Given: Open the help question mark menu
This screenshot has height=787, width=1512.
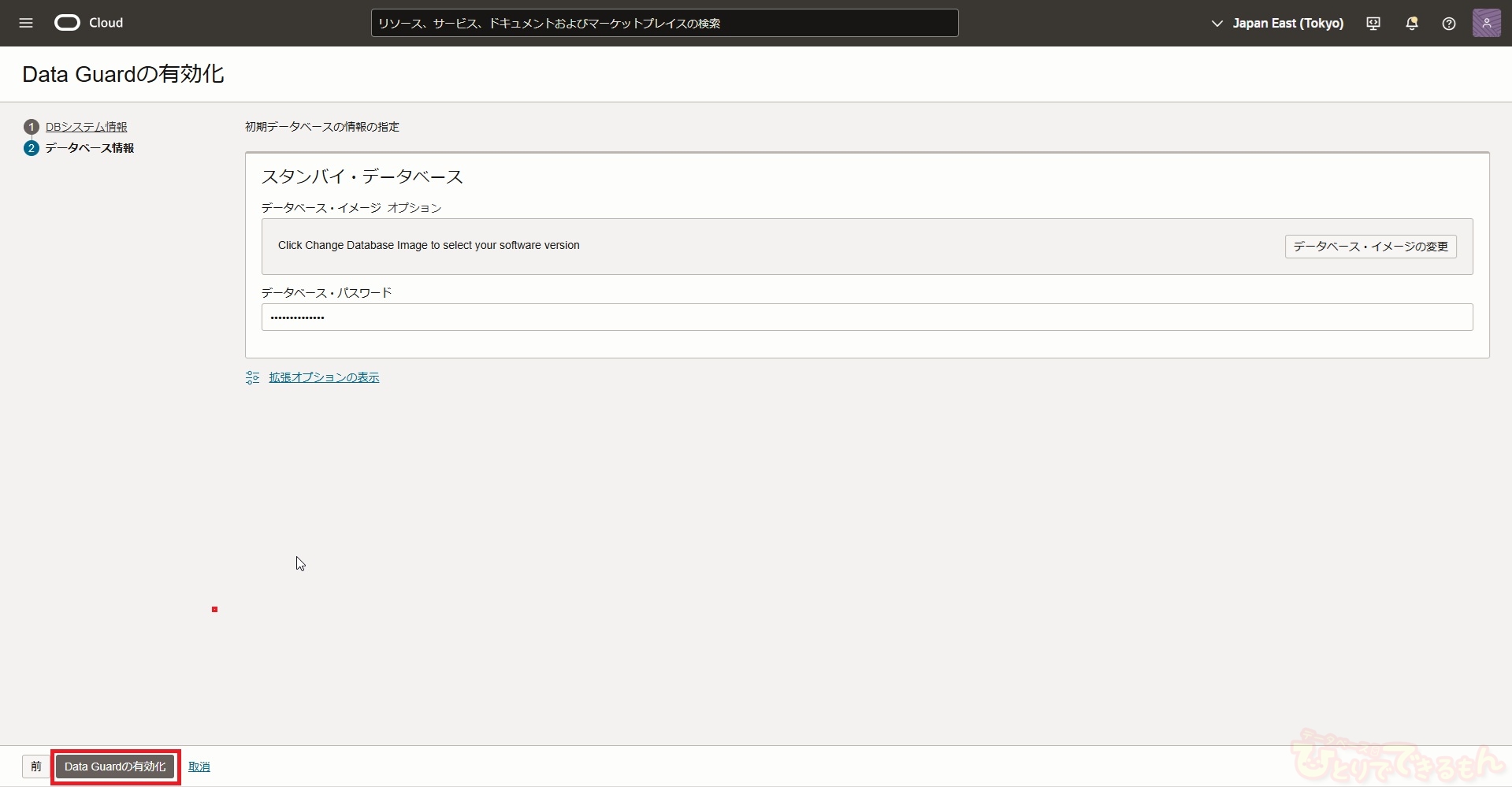Looking at the screenshot, I should [x=1449, y=24].
